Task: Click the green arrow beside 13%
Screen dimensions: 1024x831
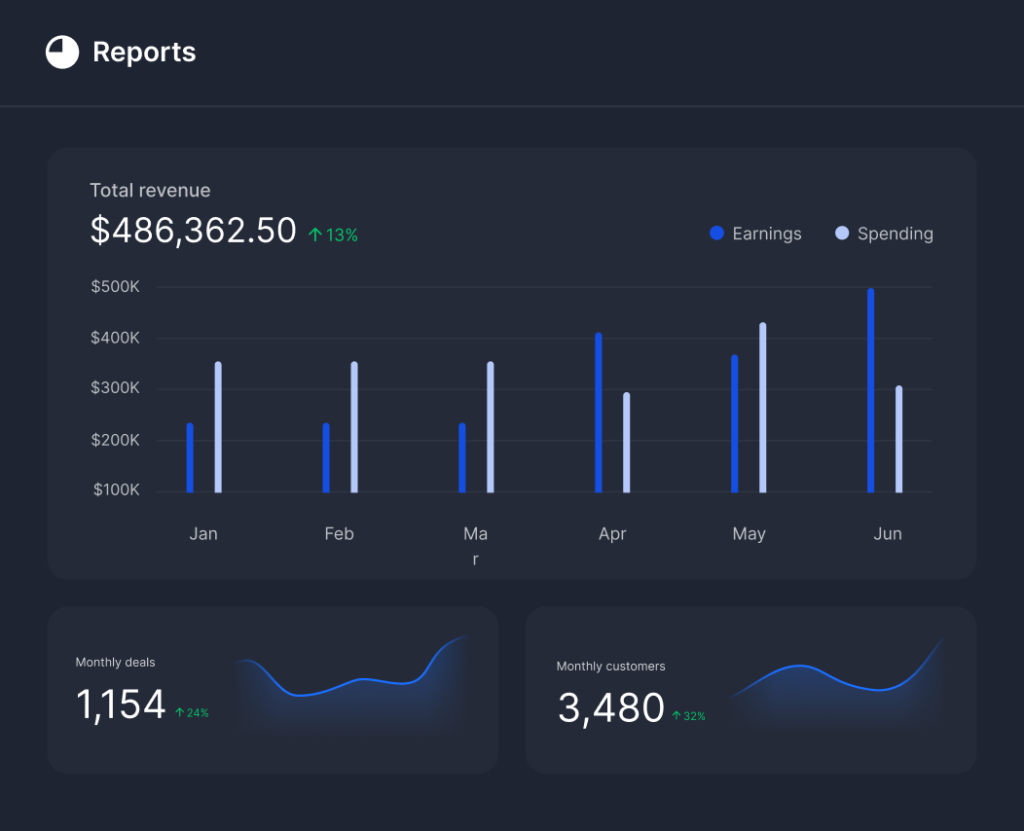Action: pos(315,235)
